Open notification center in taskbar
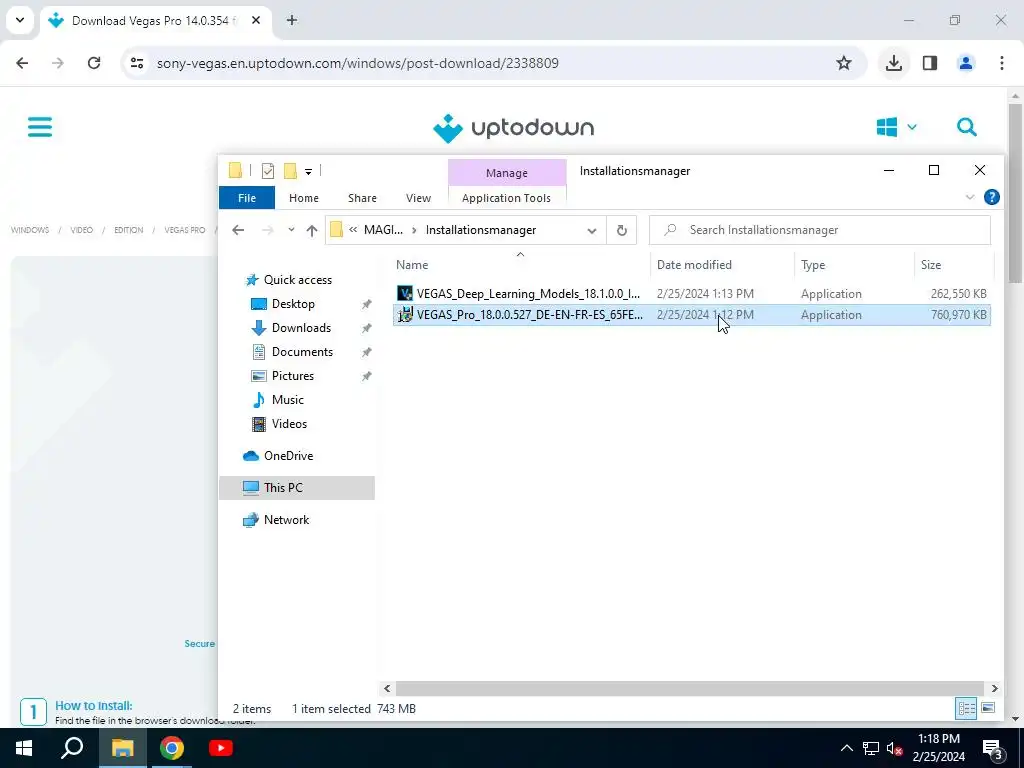Viewport: 1024px width, 768px height. coord(993,748)
